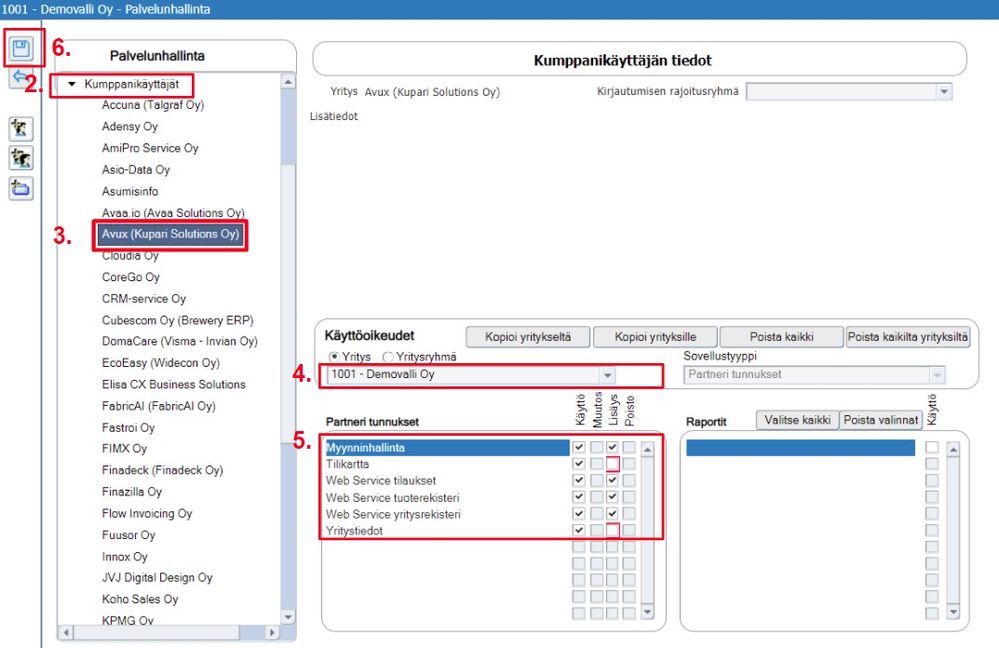The width and height of the screenshot is (999, 648).
Task: Click the Valitse kaikki button
Action: 797,420
